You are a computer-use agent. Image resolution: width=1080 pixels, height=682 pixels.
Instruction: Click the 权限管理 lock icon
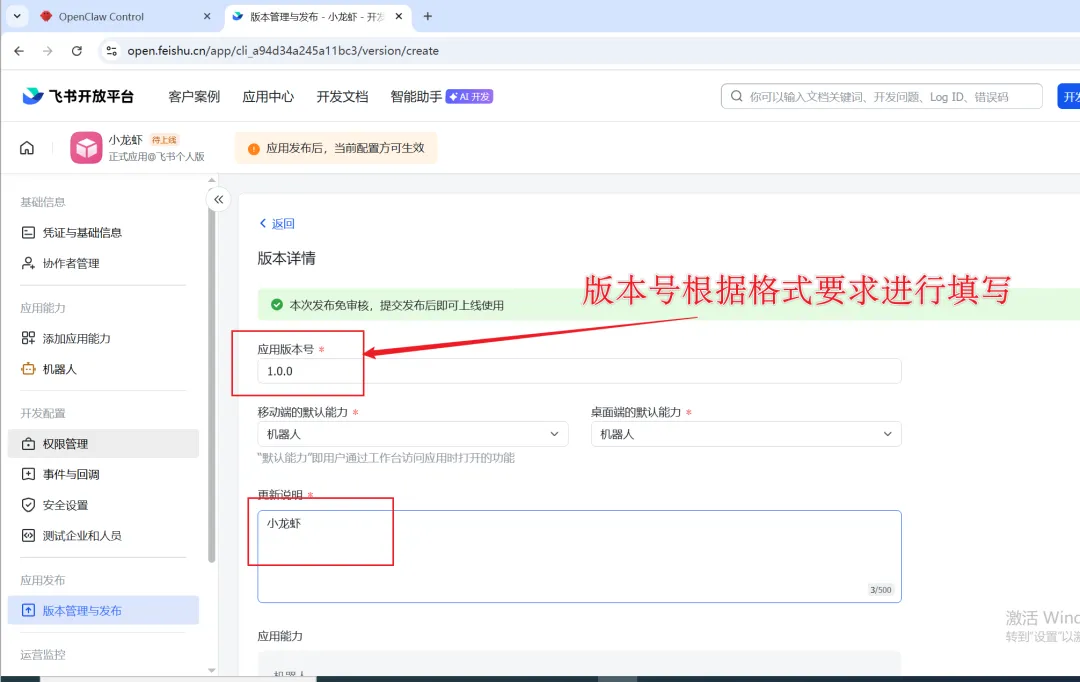[x=28, y=444]
